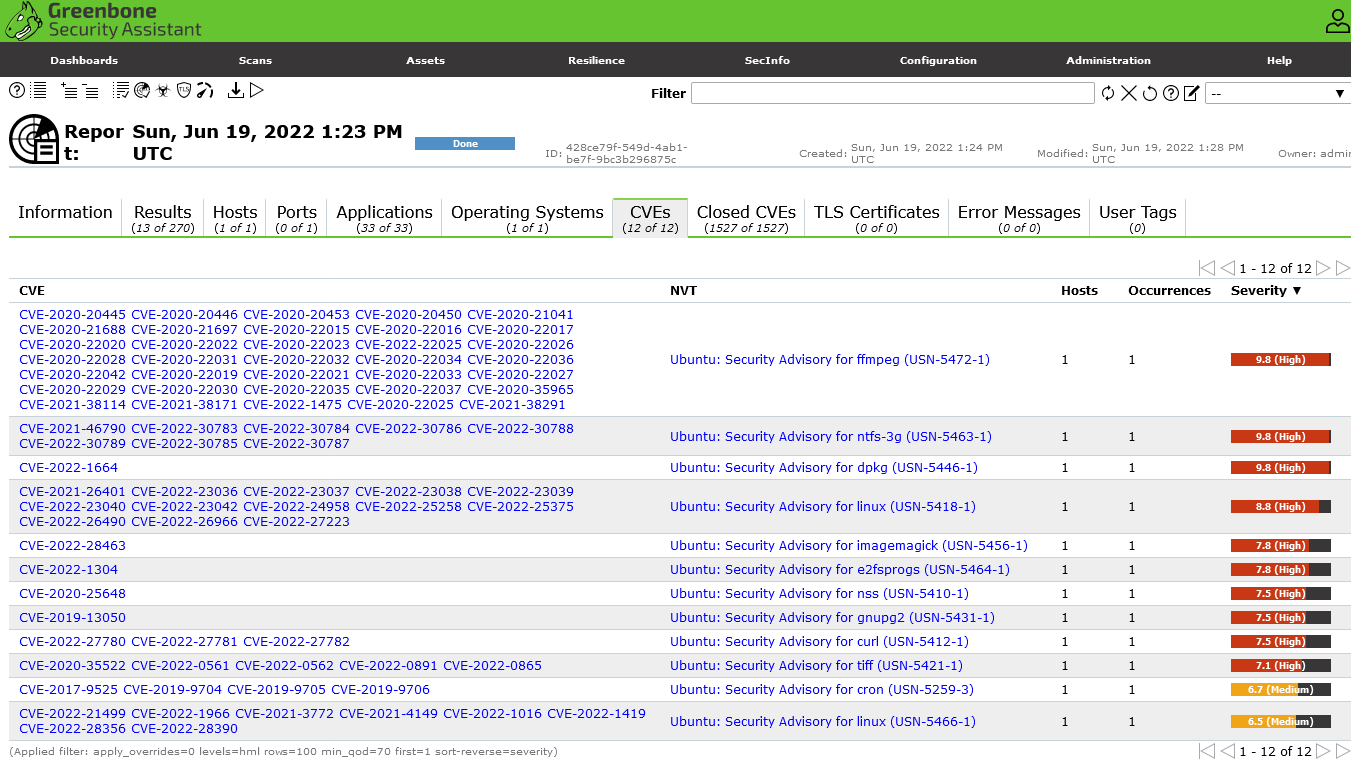Click into the Filter text field
The width and height of the screenshot is (1351, 766).
(x=892, y=93)
